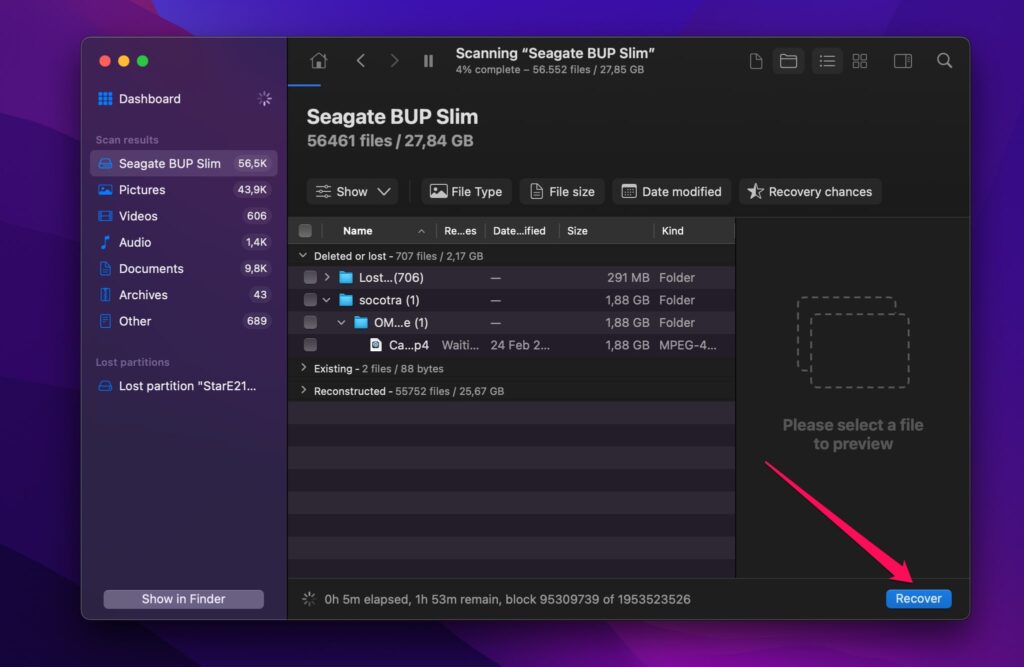
Task: Check the socotra (1) folder checkbox
Action: pyautogui.click(x=310, y=300)
